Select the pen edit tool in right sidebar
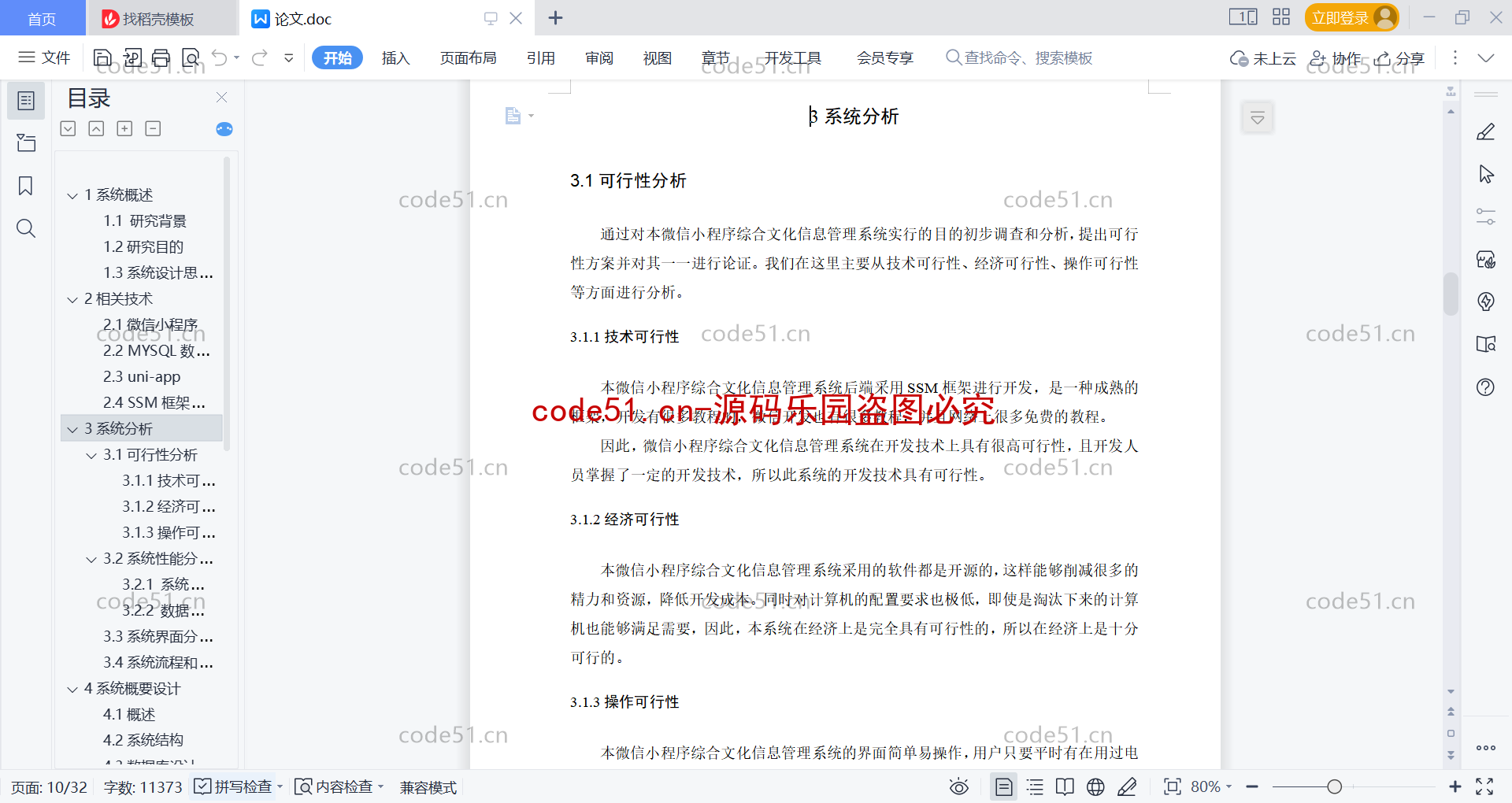Viewport: 1512px width, 803px height. (1486, 132)
